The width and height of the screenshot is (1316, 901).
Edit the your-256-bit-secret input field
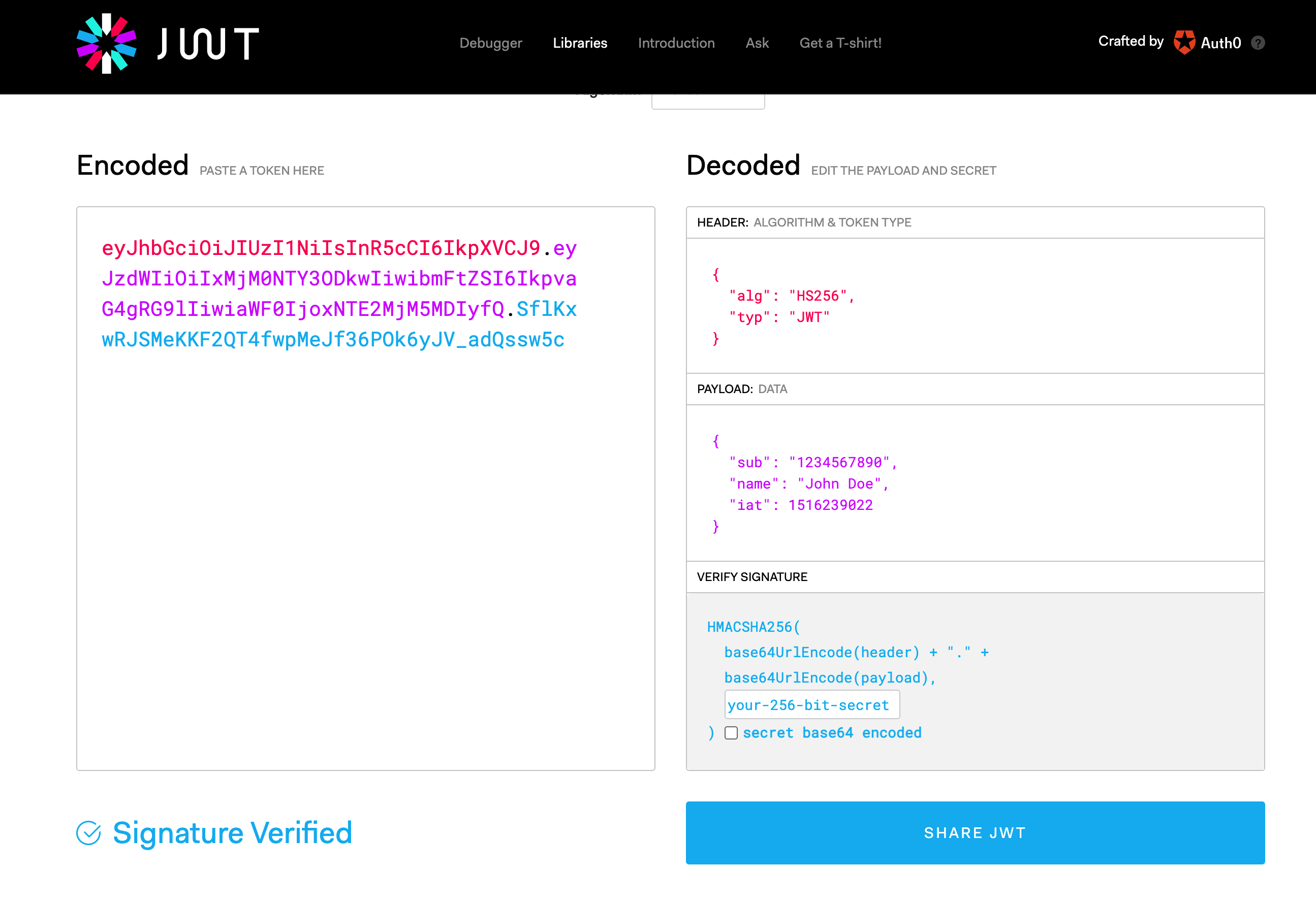tap(811, 704)
